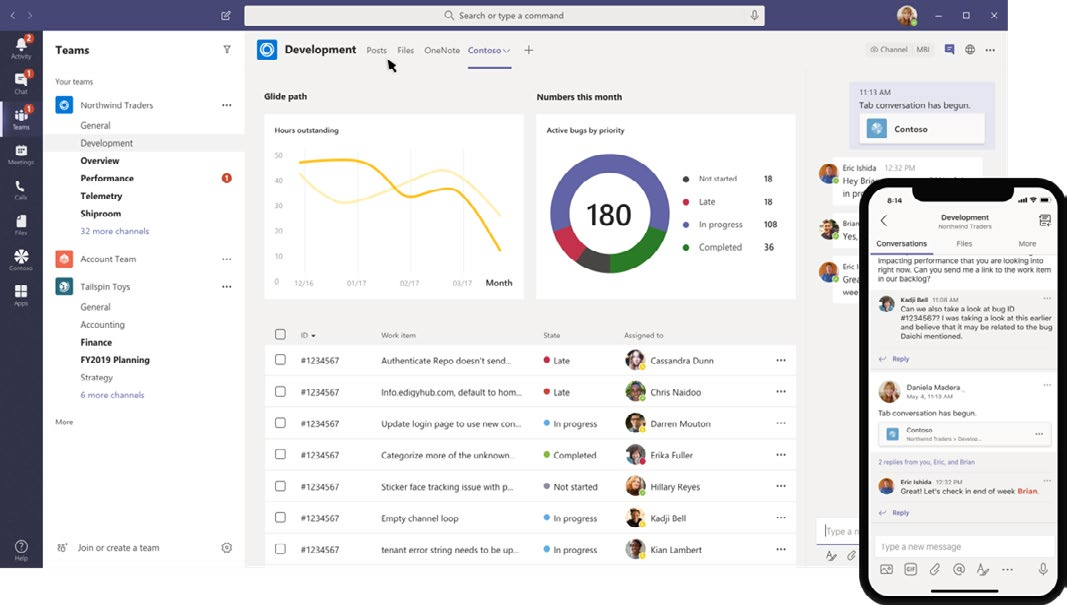Tap phone microphone icon
This screenshot has width=1067, height=605.
[x=1043, y=569]
